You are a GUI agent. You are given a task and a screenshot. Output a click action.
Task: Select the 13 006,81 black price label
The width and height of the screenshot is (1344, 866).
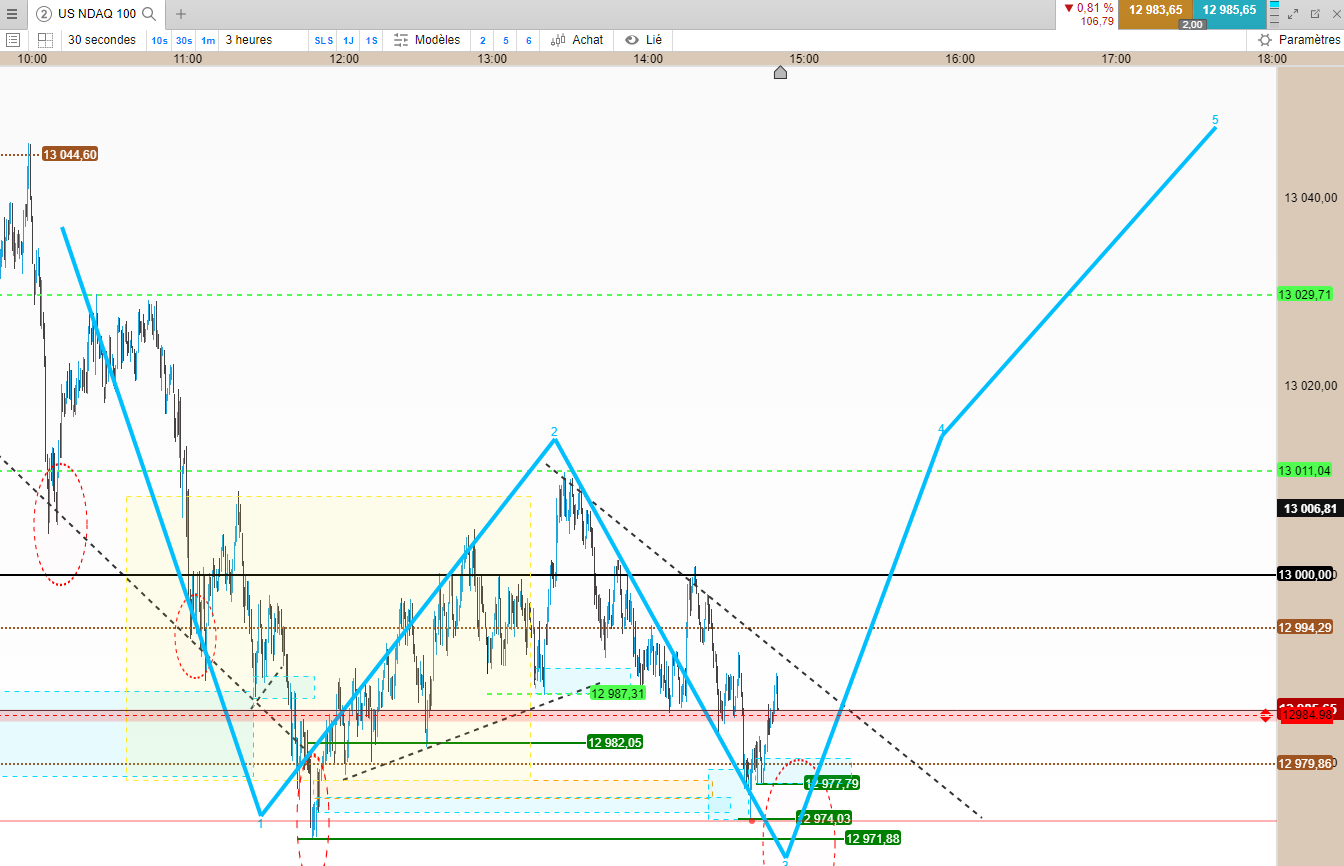1308,509
